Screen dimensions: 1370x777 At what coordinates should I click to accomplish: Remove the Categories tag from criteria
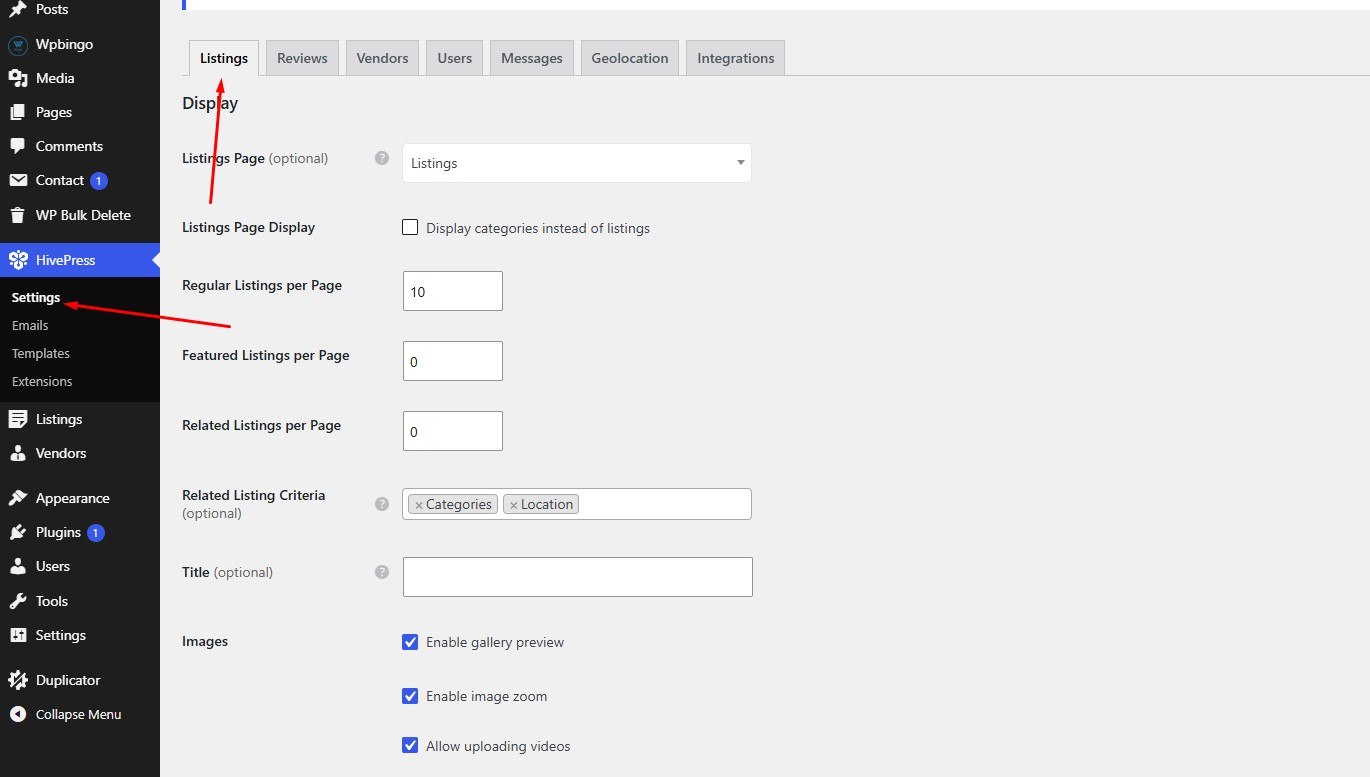[x=419, y=505]
